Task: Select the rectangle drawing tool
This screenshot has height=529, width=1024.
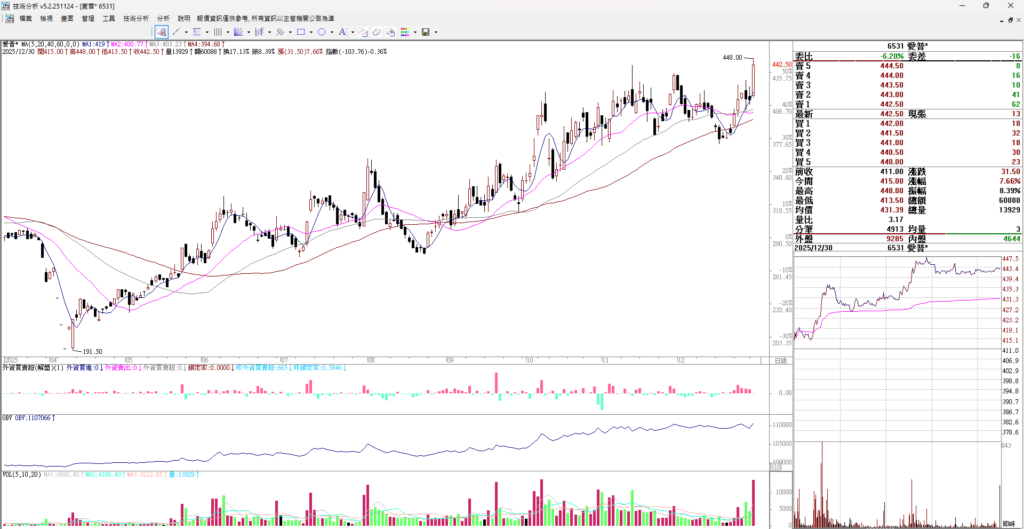Action: coord(300,32)
